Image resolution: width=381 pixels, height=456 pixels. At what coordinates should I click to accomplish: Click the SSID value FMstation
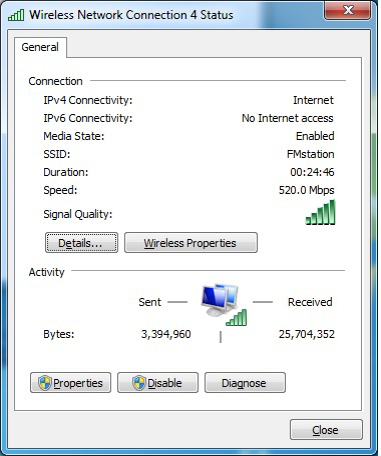click(310, 154)
